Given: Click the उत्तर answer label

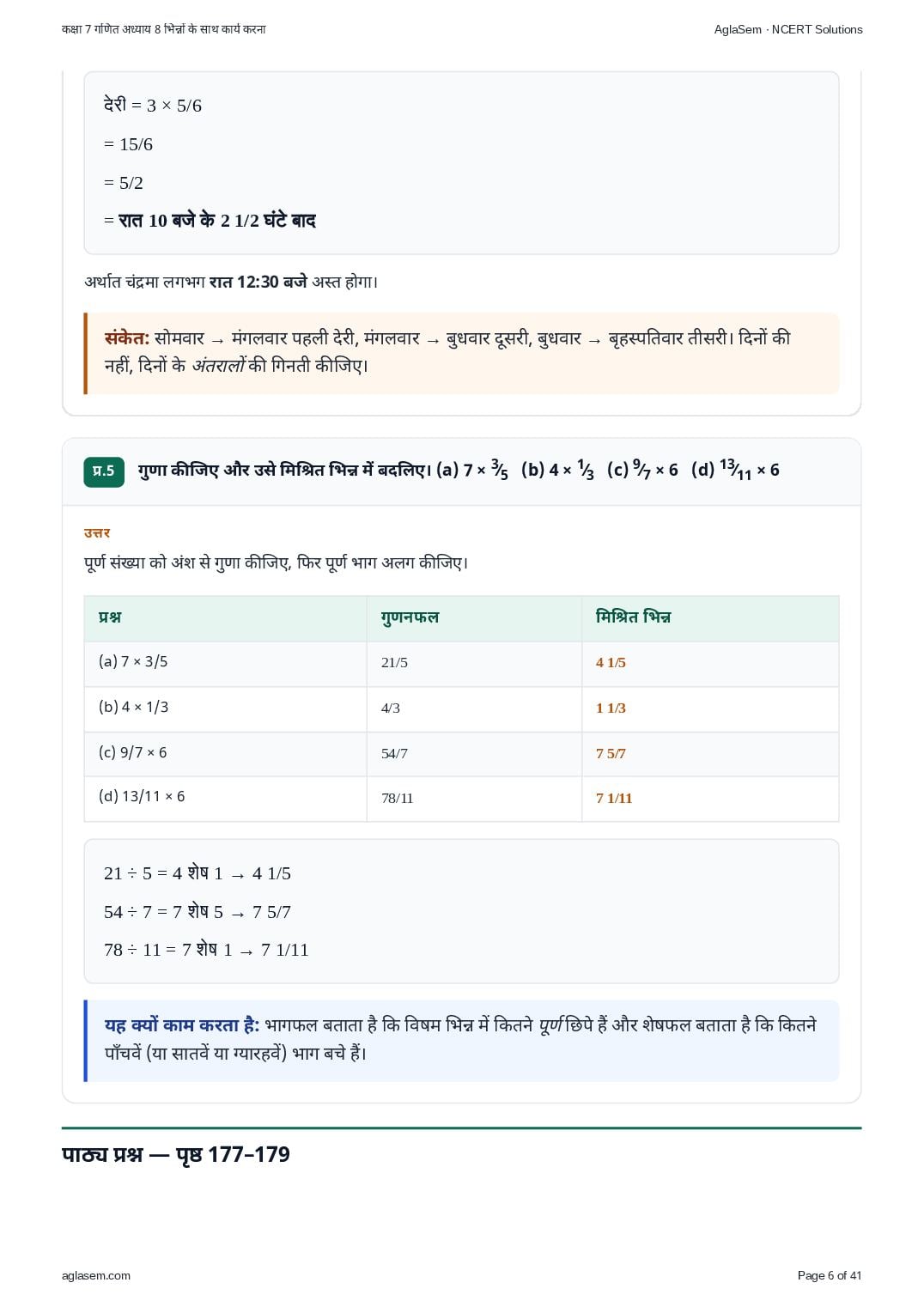Looking at the screenshot, I should [x=97, y=532].
